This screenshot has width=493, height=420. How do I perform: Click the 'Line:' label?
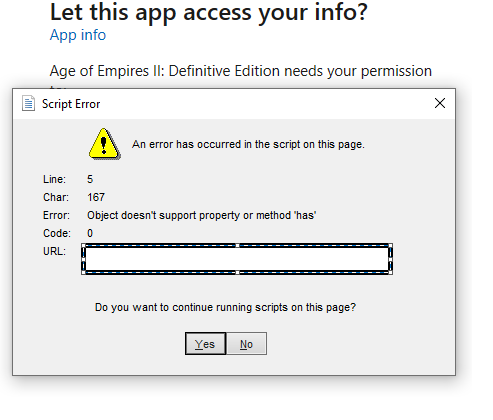[54, 179]
